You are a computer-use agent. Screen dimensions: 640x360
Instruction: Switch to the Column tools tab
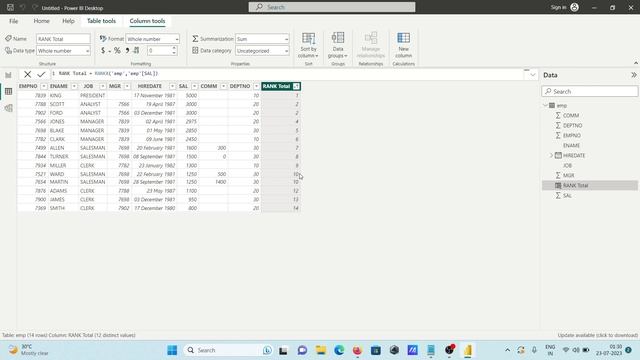tap(147, 21)
